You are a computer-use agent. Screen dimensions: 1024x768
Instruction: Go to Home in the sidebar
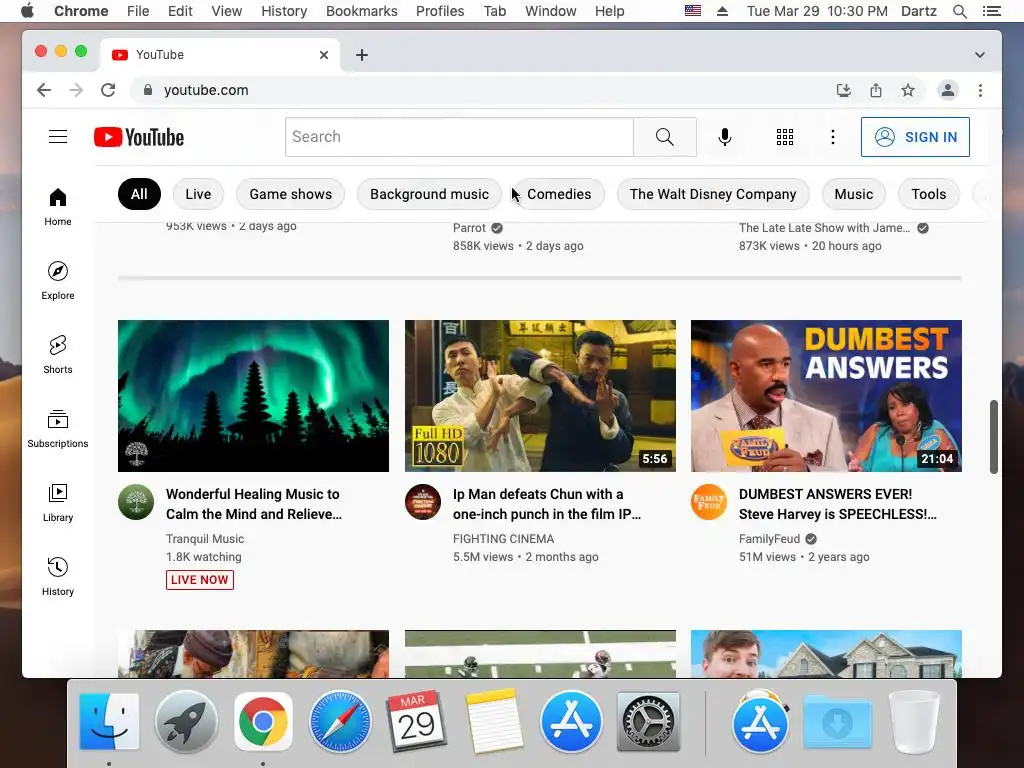point(58,206)
